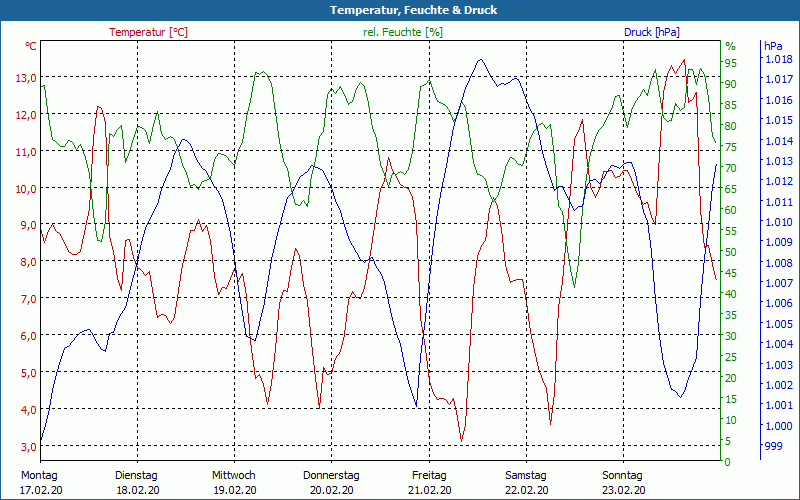Click the 1.000 pressure axis value
Viewport: 800px width, 500px height.
[779, 426]
